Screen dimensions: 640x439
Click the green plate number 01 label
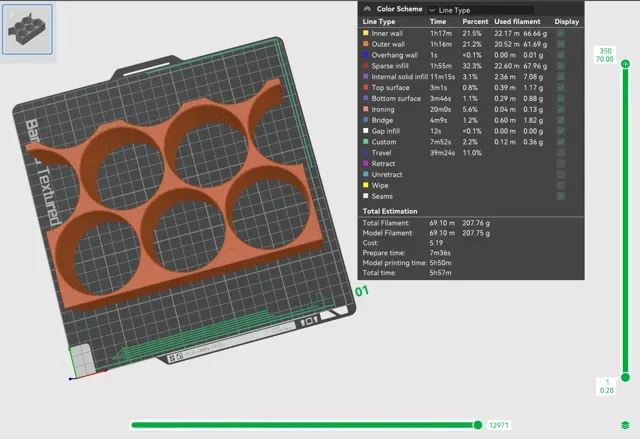362,291
